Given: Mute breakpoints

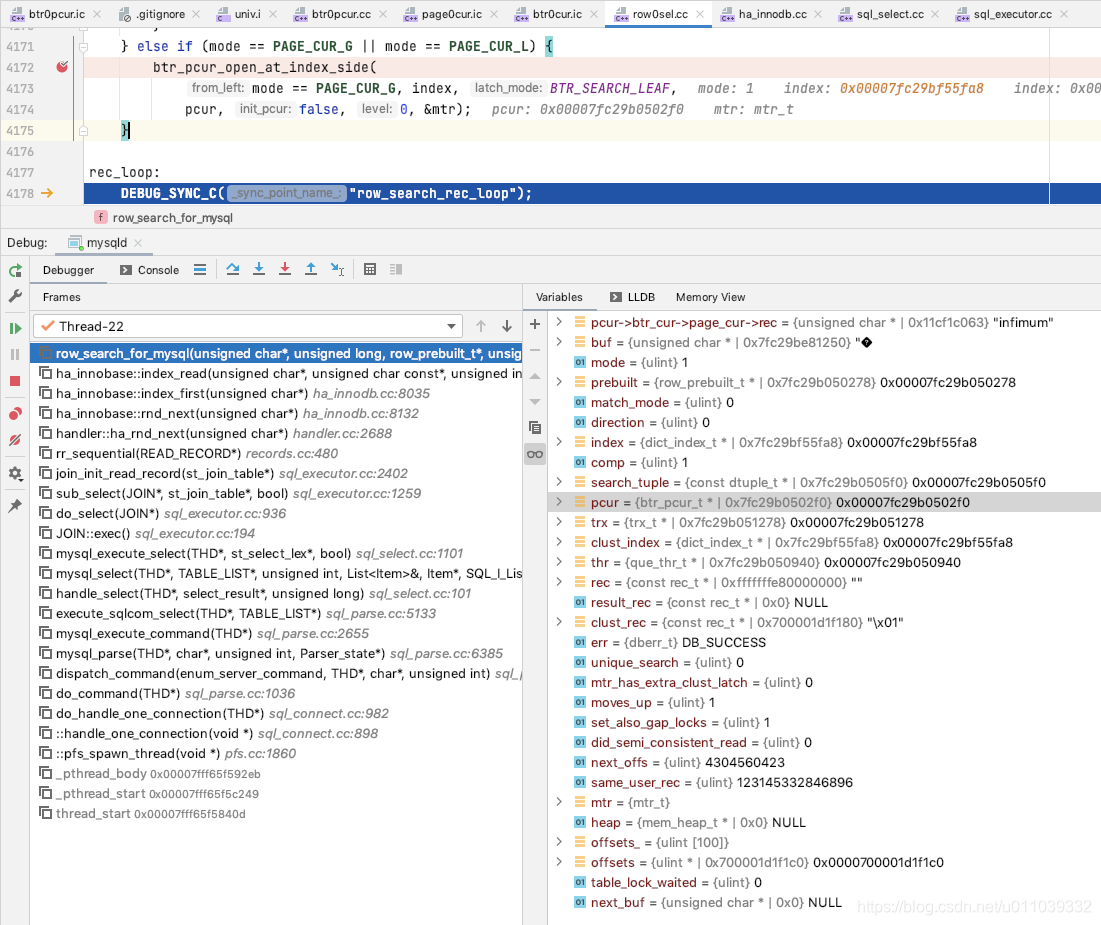Looking at the screenshot, I should coord(15,440).
